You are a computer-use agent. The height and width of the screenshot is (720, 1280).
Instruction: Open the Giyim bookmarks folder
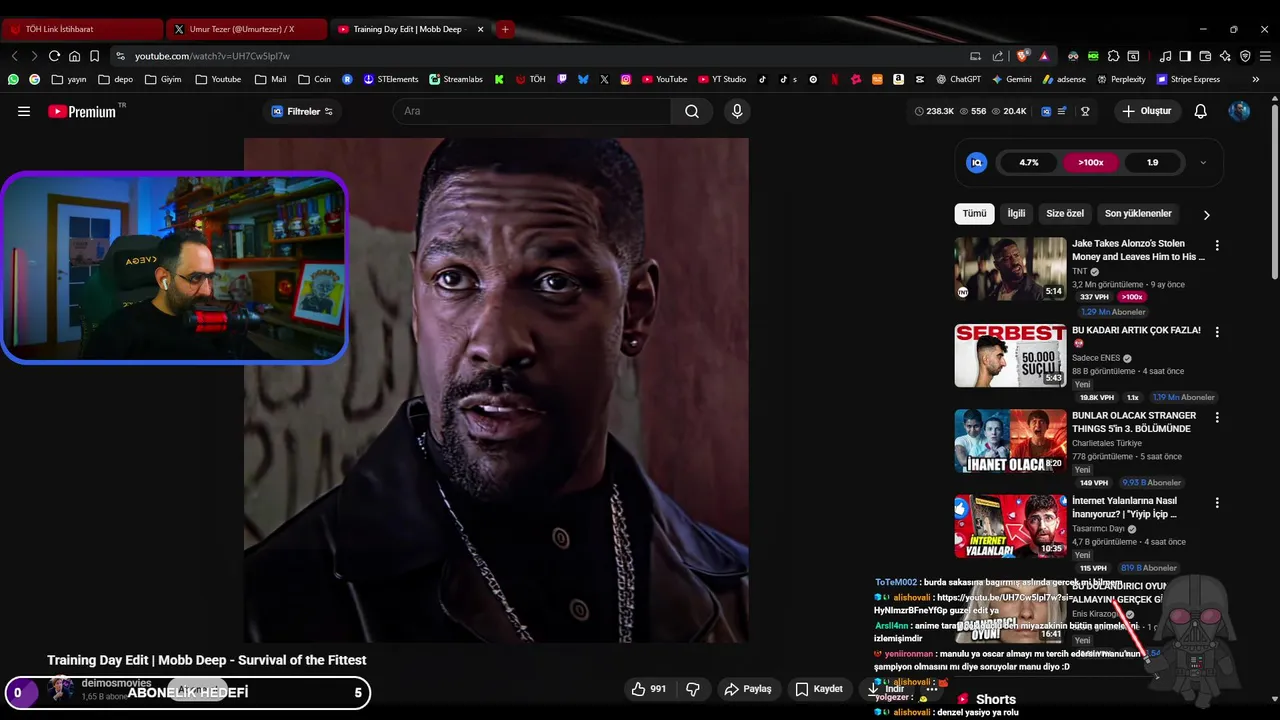pyautogui.click(x=163, y=79)
